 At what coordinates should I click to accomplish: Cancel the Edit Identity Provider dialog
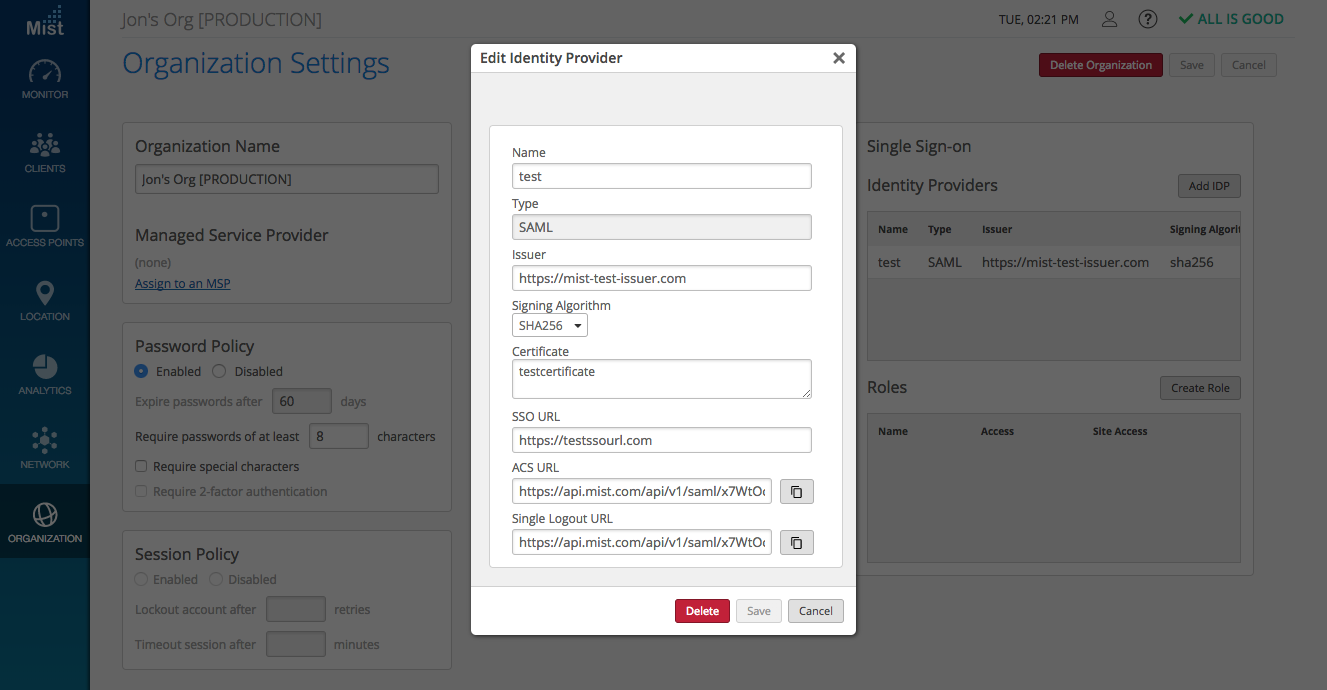(x=815, y=611)
